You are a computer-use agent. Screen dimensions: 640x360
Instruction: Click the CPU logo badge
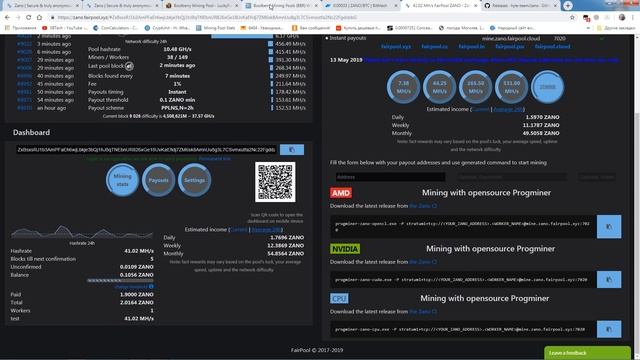pos(339,298)
